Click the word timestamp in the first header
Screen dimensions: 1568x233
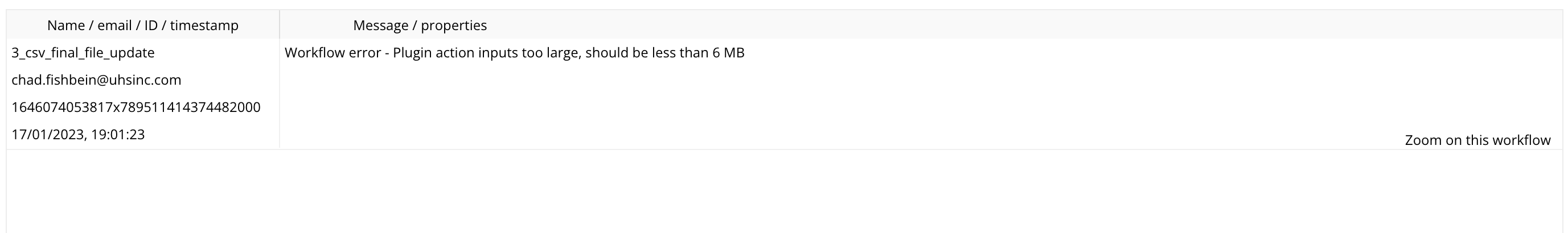[204, 26]
